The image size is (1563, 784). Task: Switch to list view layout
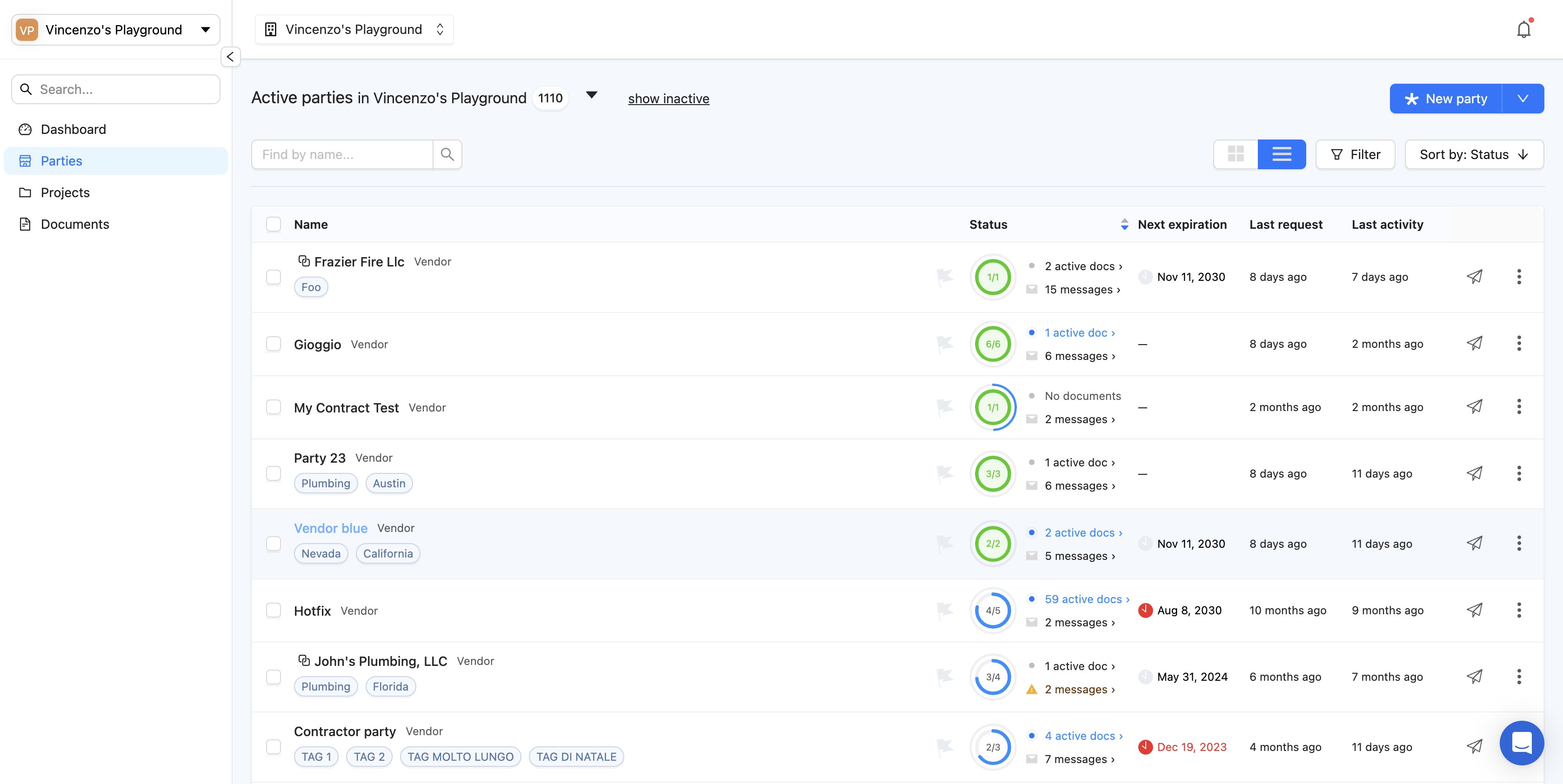coord(1281,154)
